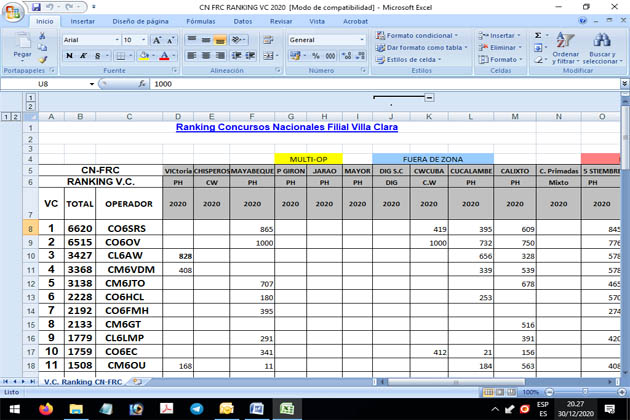Increase font size with large A
This screenshot has width=630, height=420.
pyautogui.click(x=157, y=40)
